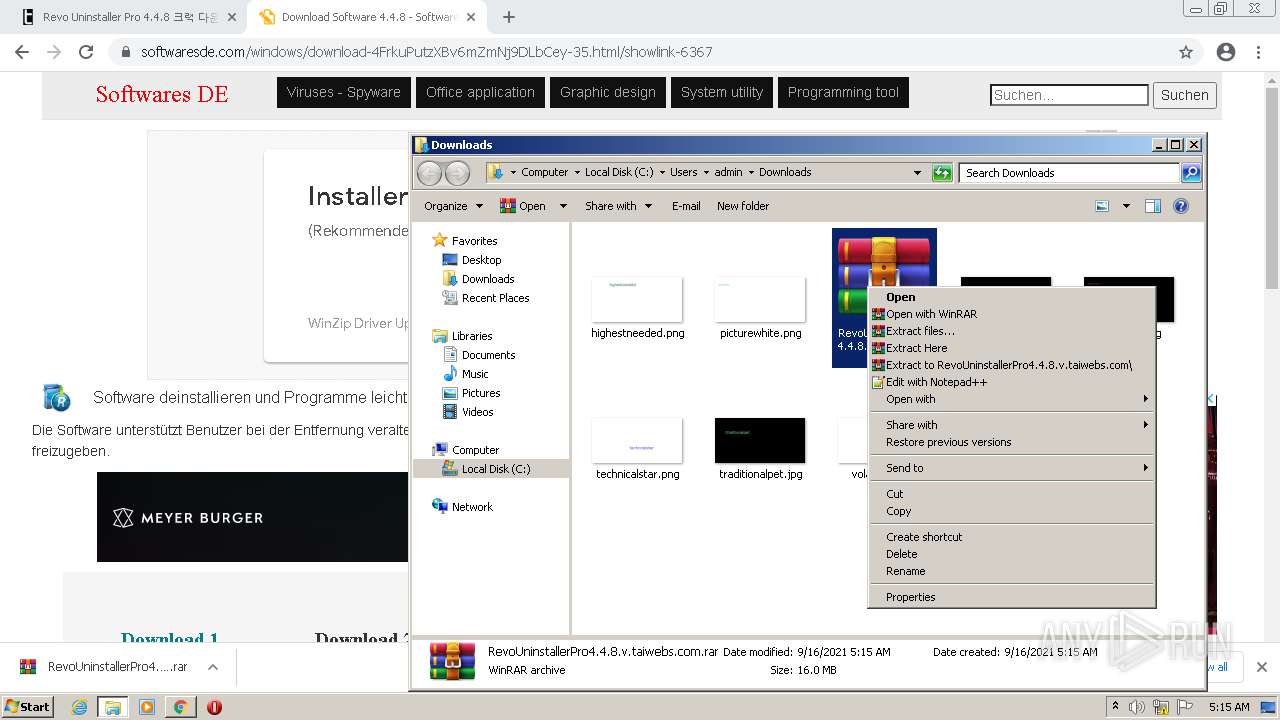The image size is (1280, 720).
Task: Click the Suchen search button
Action: [1185, 95]
